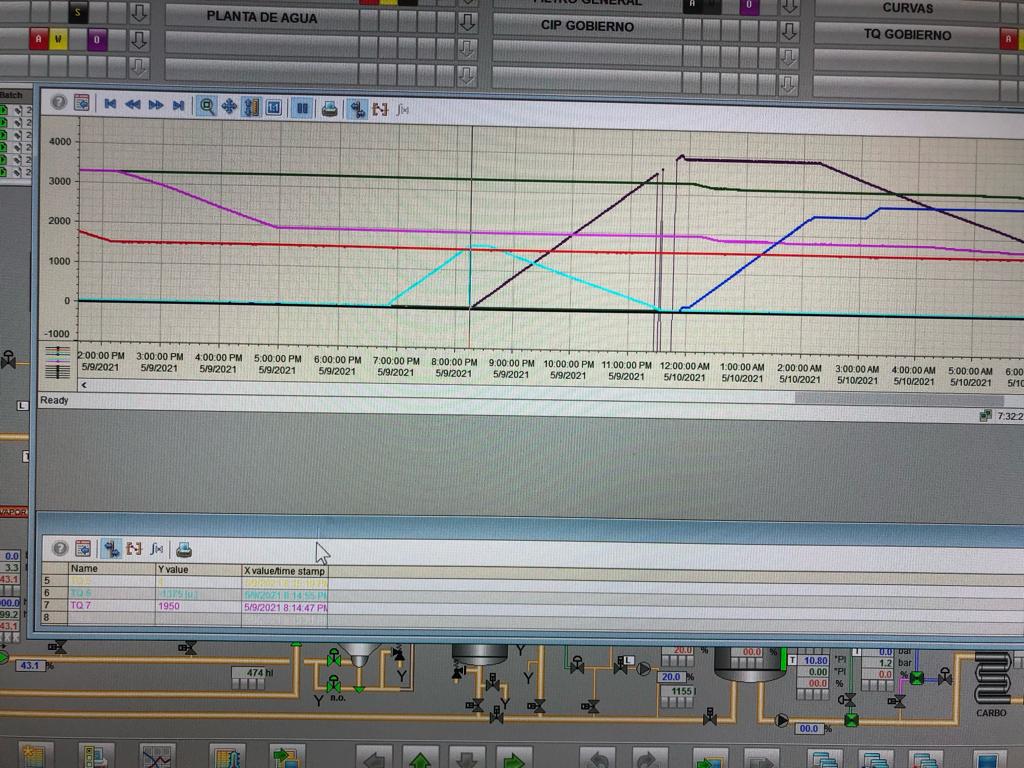Screen dimensions: 1024x768
Task: Select the statistics area tool in the trend chart toolbar
Action: (380, 110)
